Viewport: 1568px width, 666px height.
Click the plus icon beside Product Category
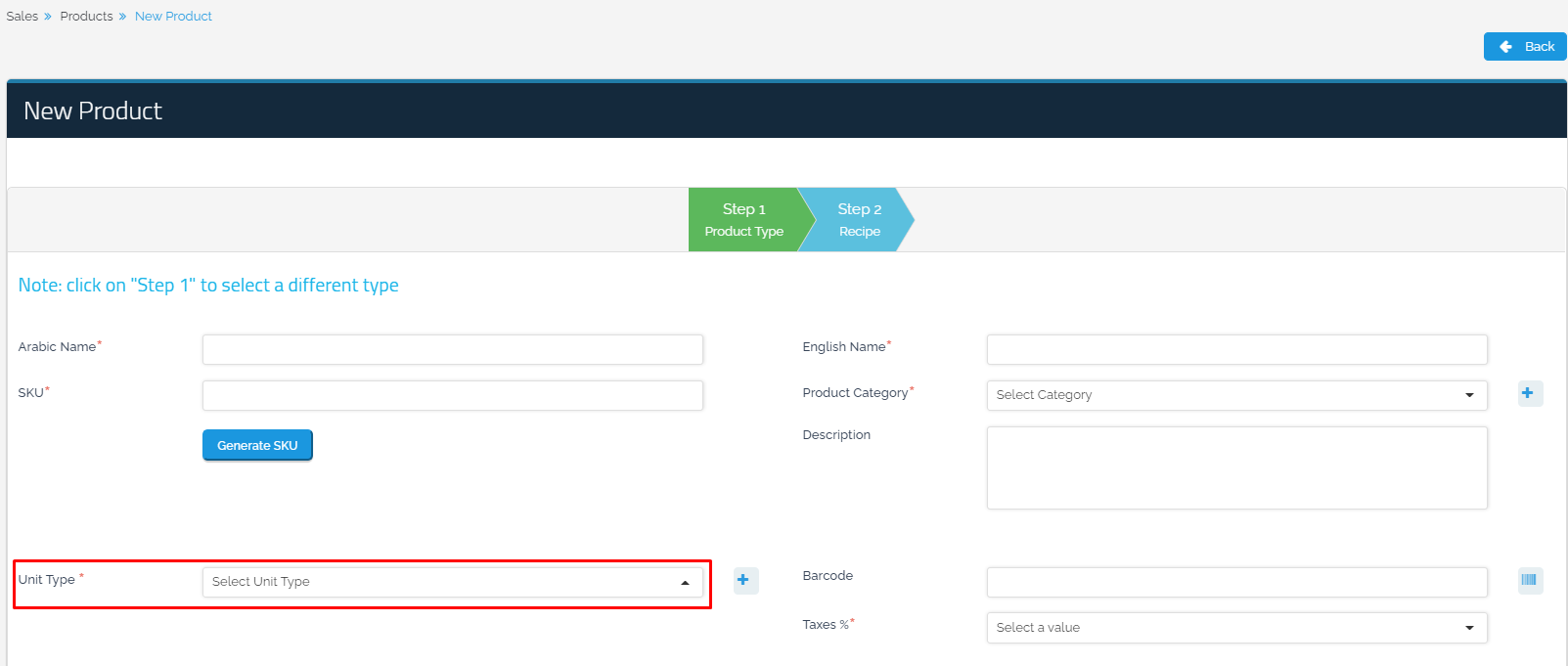pos(1529,393)
